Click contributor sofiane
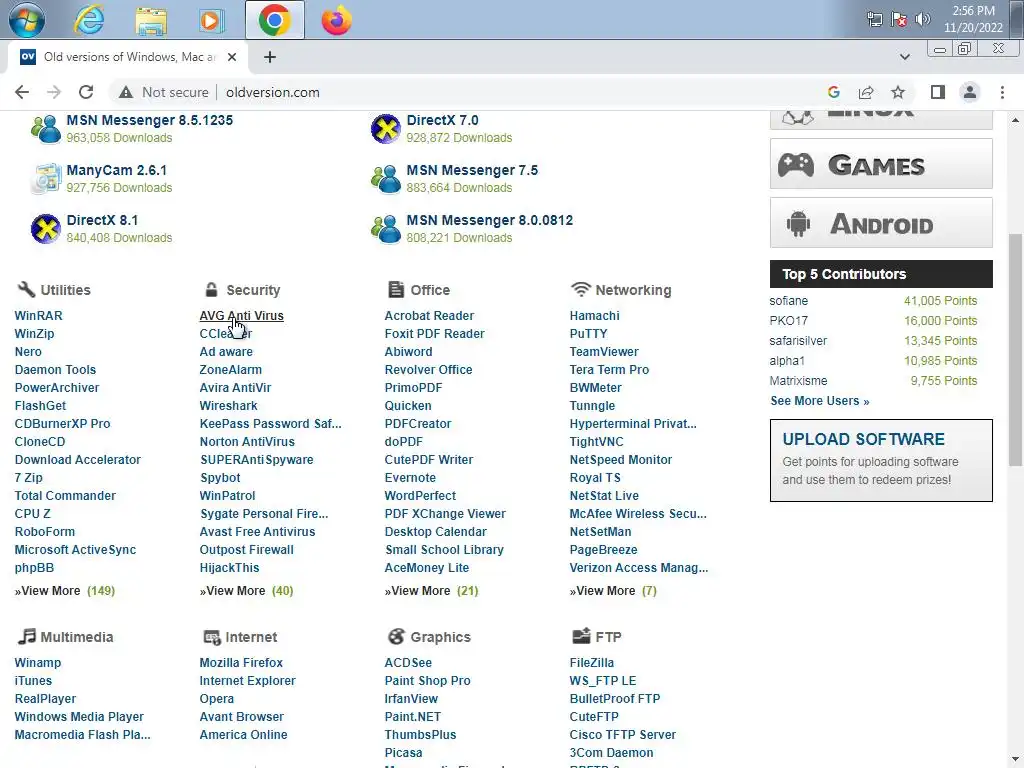1024x768 pixels. [x=789, y=300]
